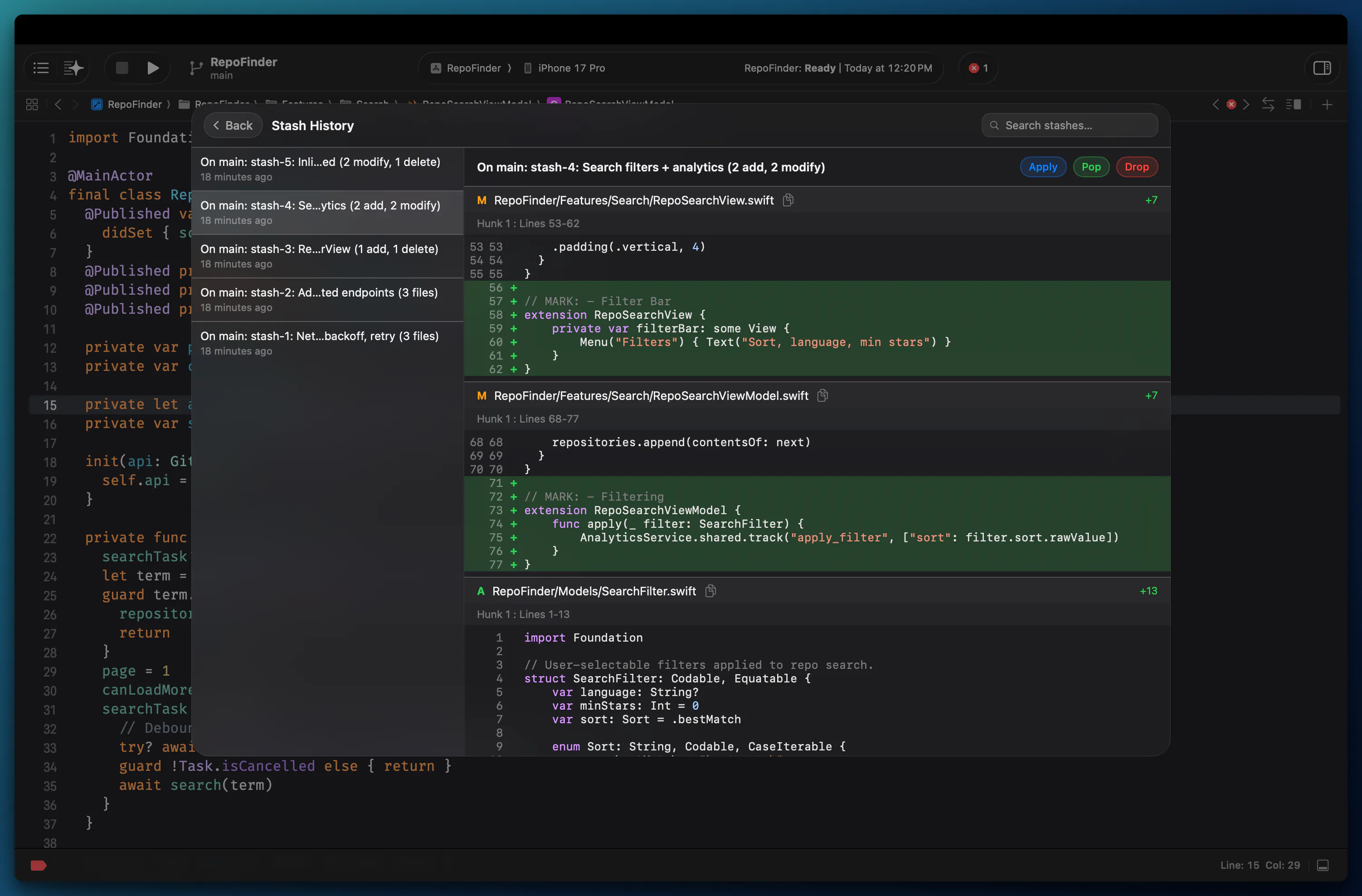
Task: Click 'await search(term)' line in editor
Action: click(196, 785)
